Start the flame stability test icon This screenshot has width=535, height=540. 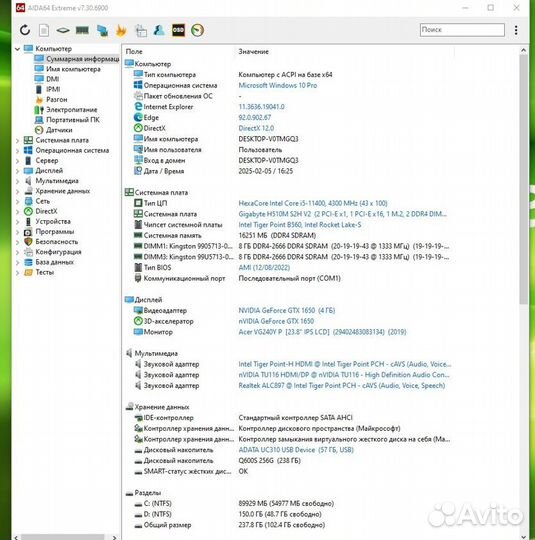point(121,30)
